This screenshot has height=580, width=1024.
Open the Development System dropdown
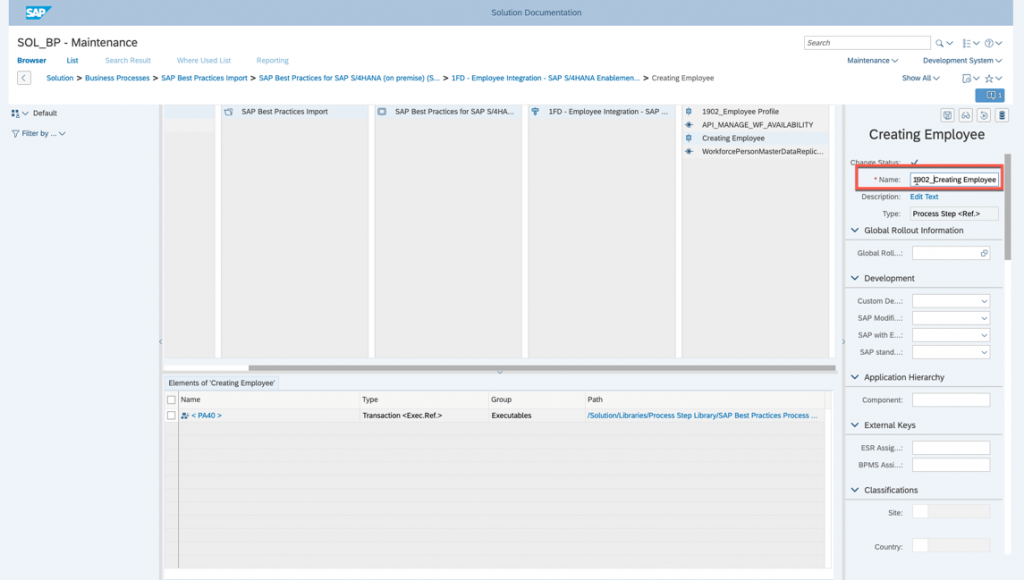[962, 61]
